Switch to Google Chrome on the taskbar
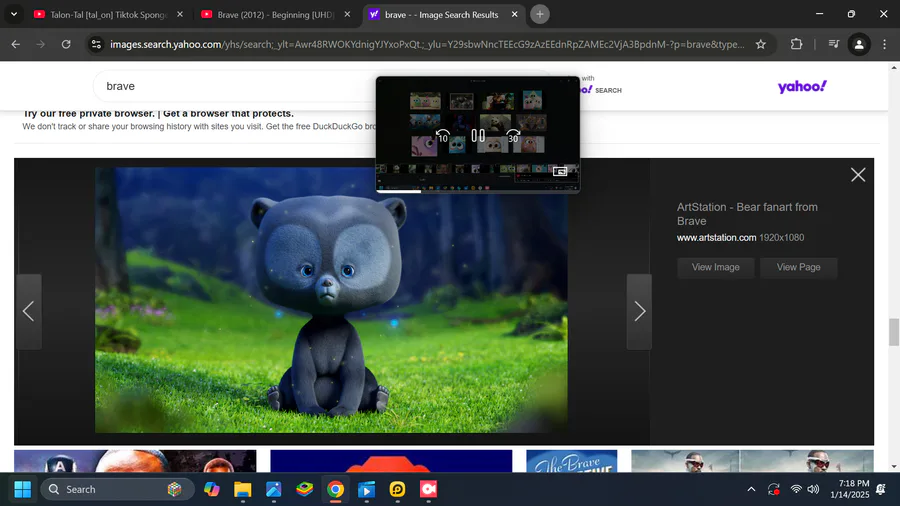The width and height of the screenshot is (900, 506). pos(336,489)
